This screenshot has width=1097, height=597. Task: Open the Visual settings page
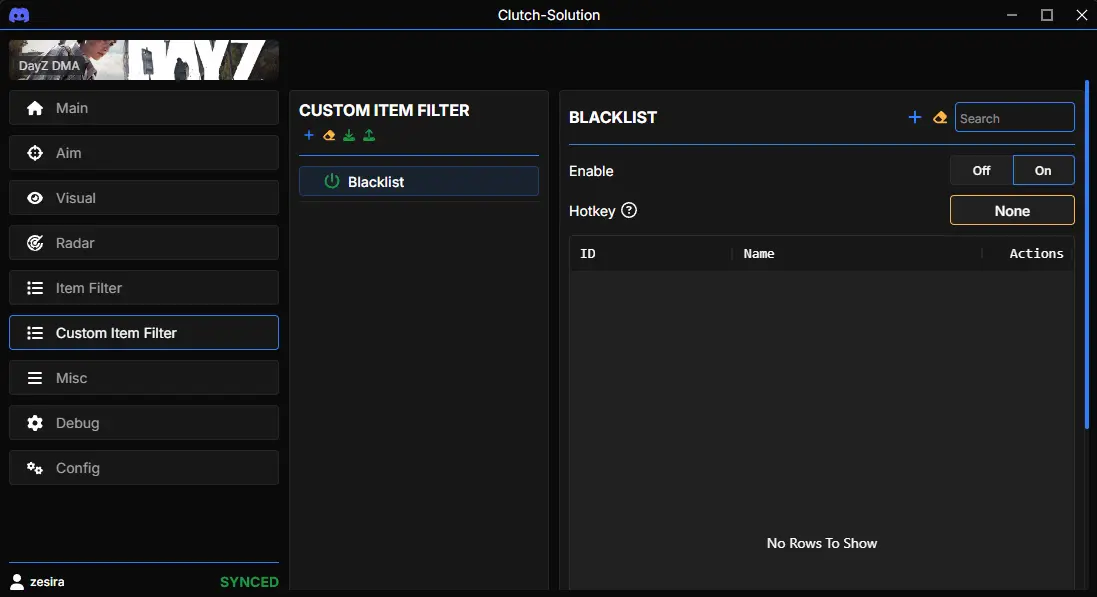point(143,198)
